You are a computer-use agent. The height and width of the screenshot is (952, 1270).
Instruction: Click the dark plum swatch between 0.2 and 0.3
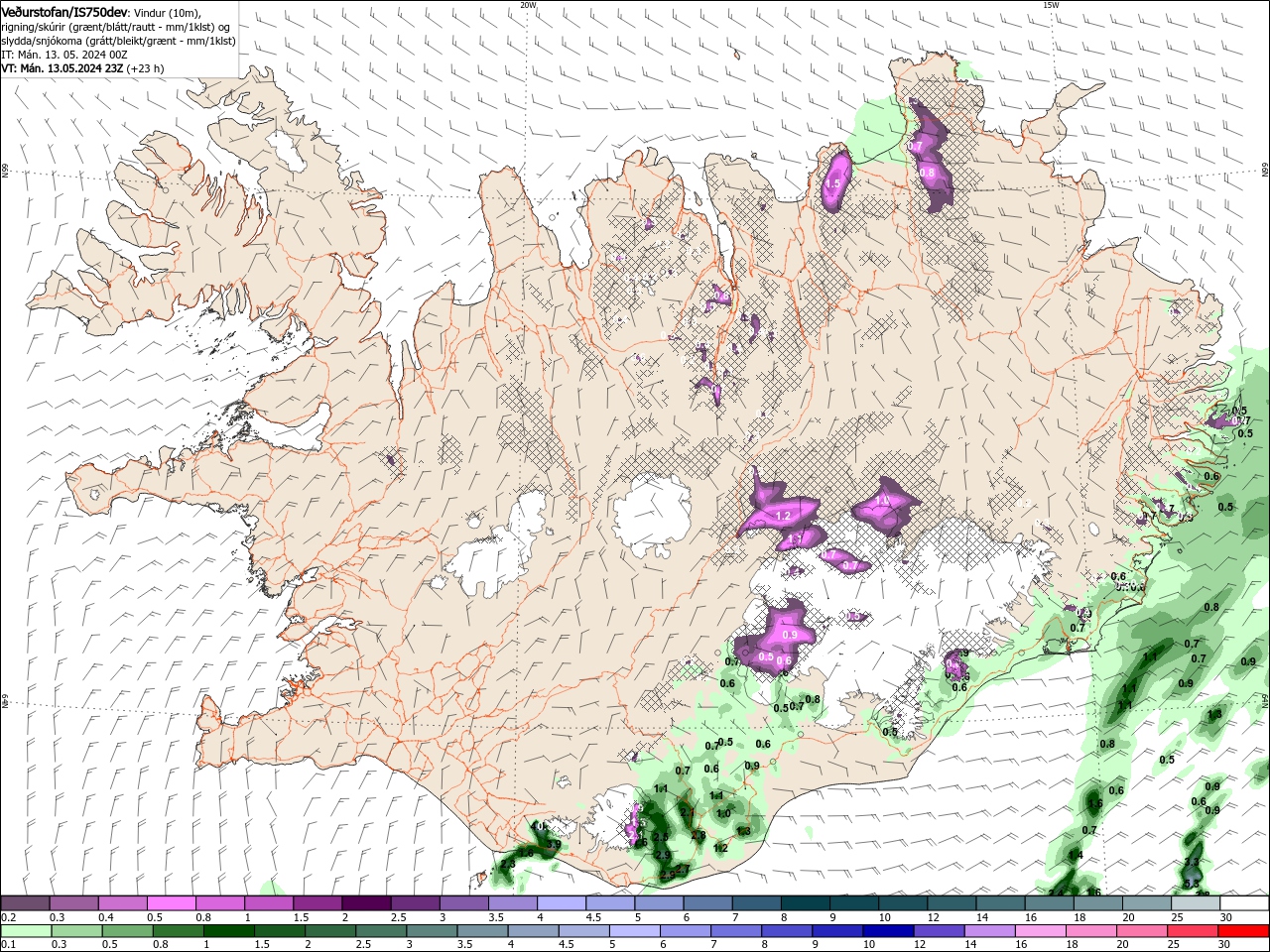(26, 902)
